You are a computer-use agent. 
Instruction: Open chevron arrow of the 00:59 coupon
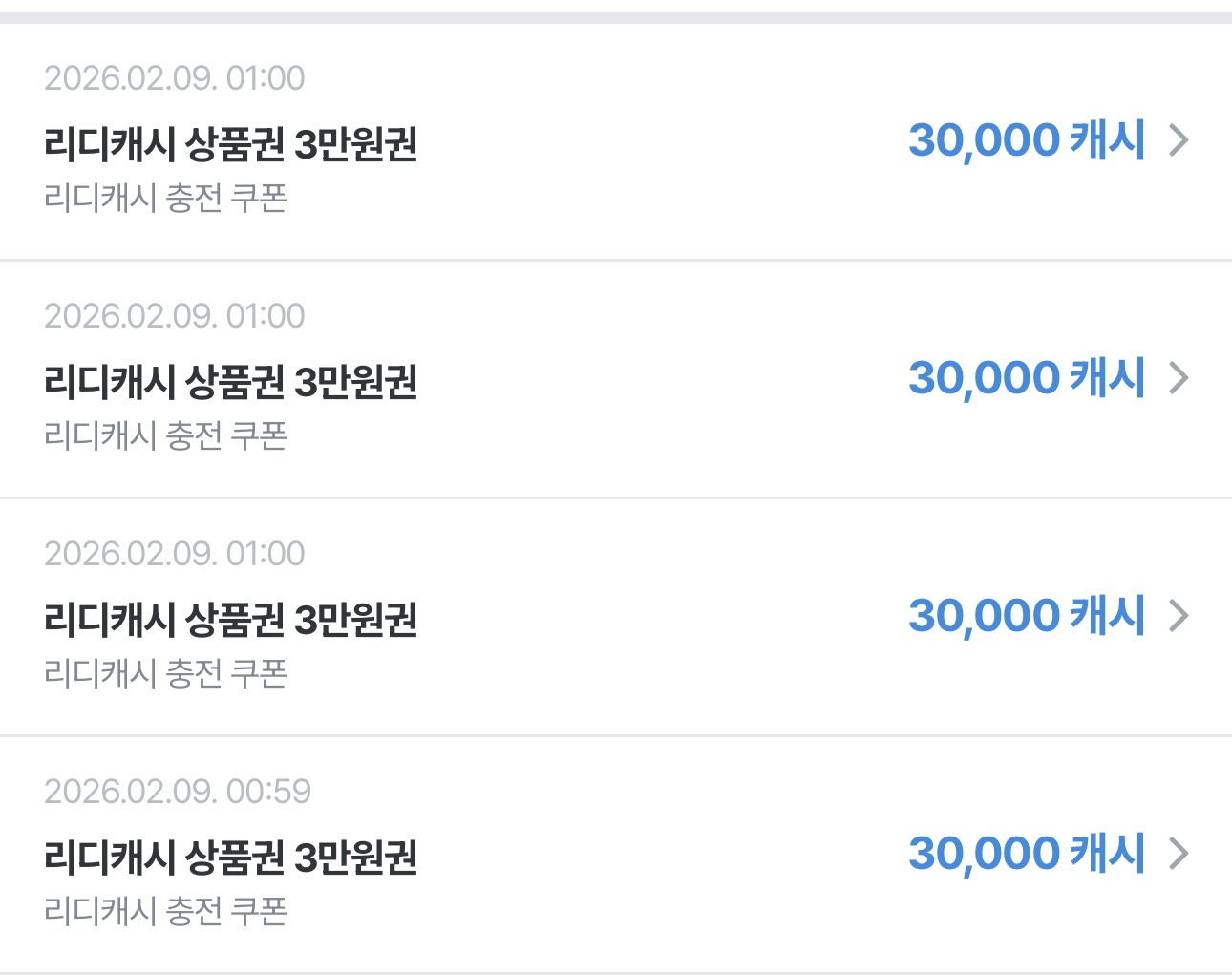[x=1179, y=854]
